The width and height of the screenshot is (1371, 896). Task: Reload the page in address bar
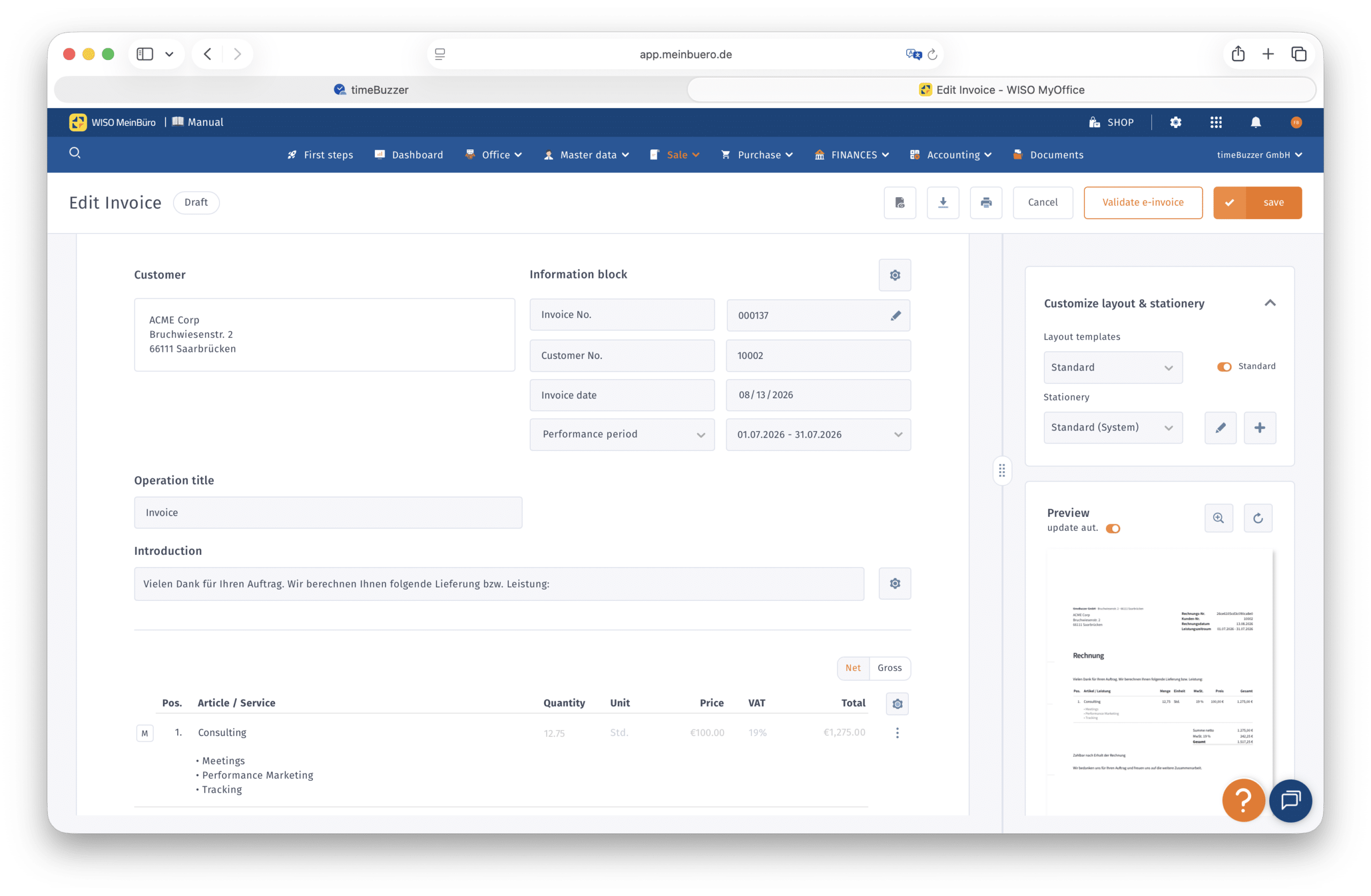coord(932,54)
